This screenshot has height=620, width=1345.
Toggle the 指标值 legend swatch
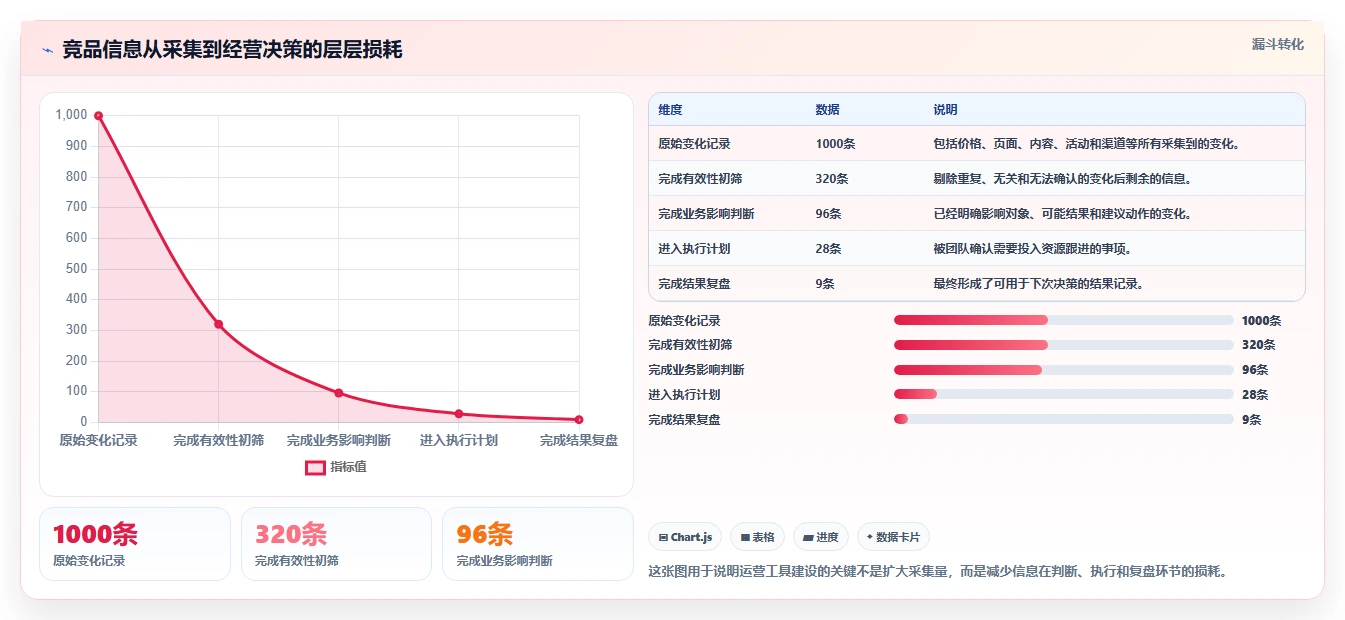coord(315,467)
